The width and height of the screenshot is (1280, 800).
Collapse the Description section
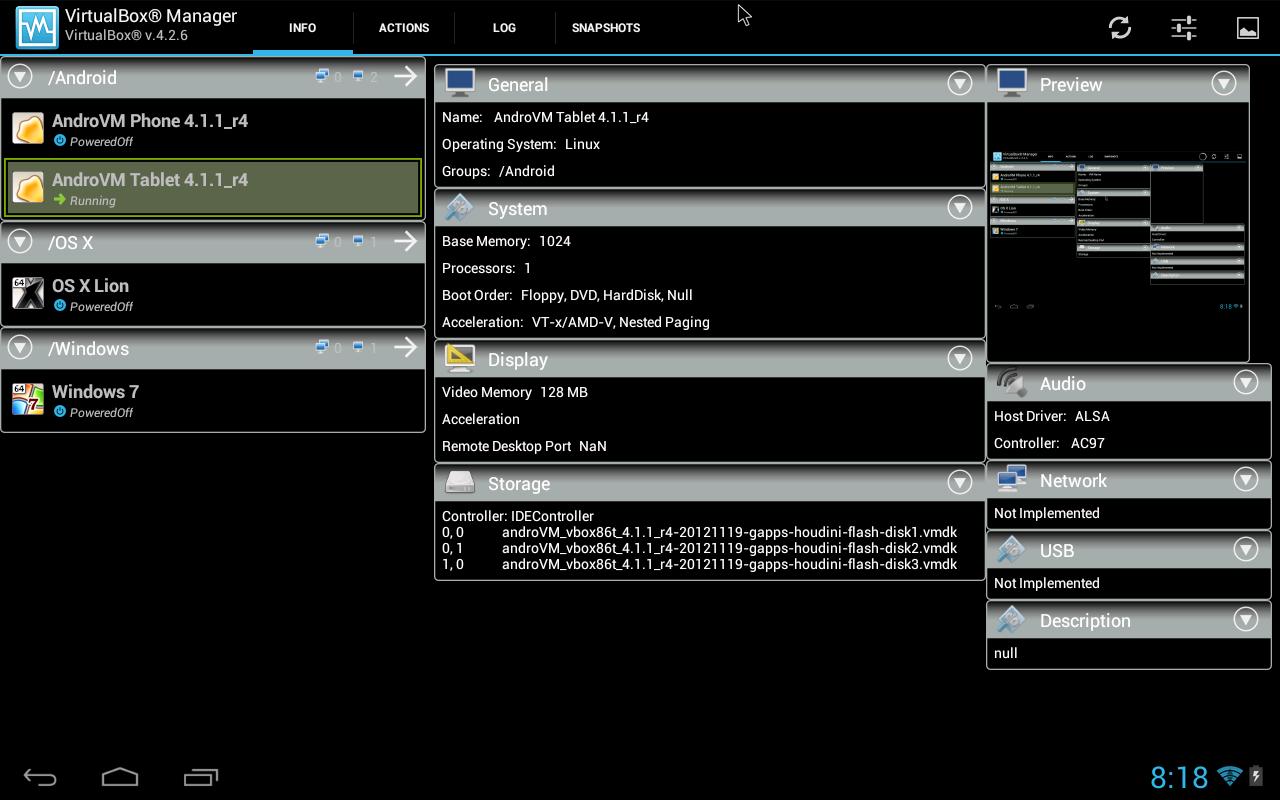(1245, 620)
